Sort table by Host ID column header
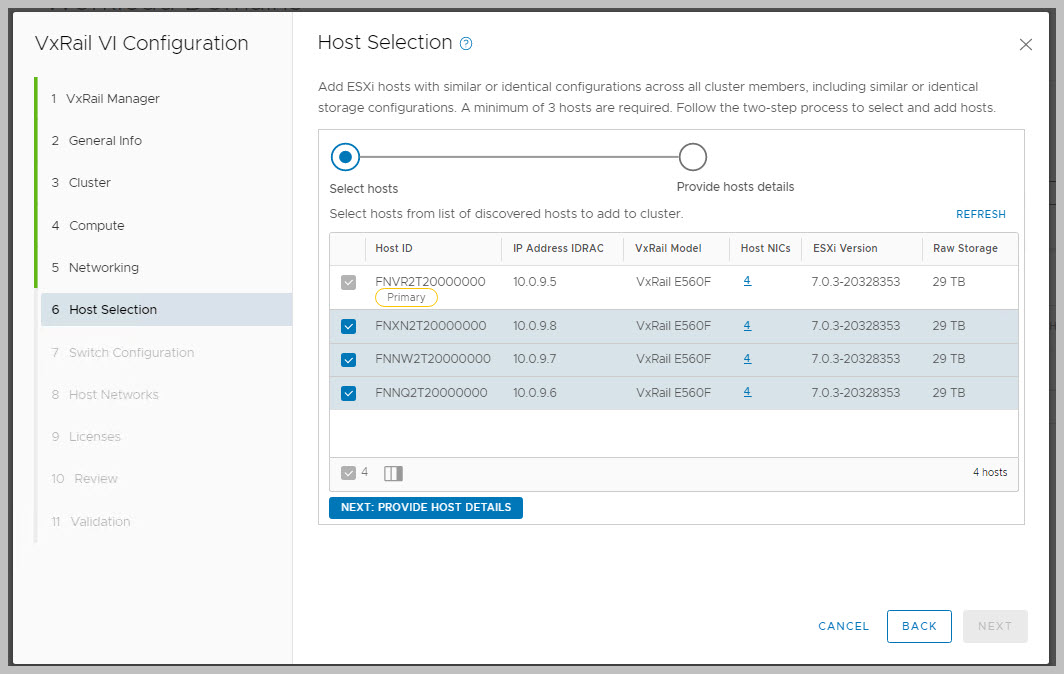1064x674 pixels. tap(394, 249)
